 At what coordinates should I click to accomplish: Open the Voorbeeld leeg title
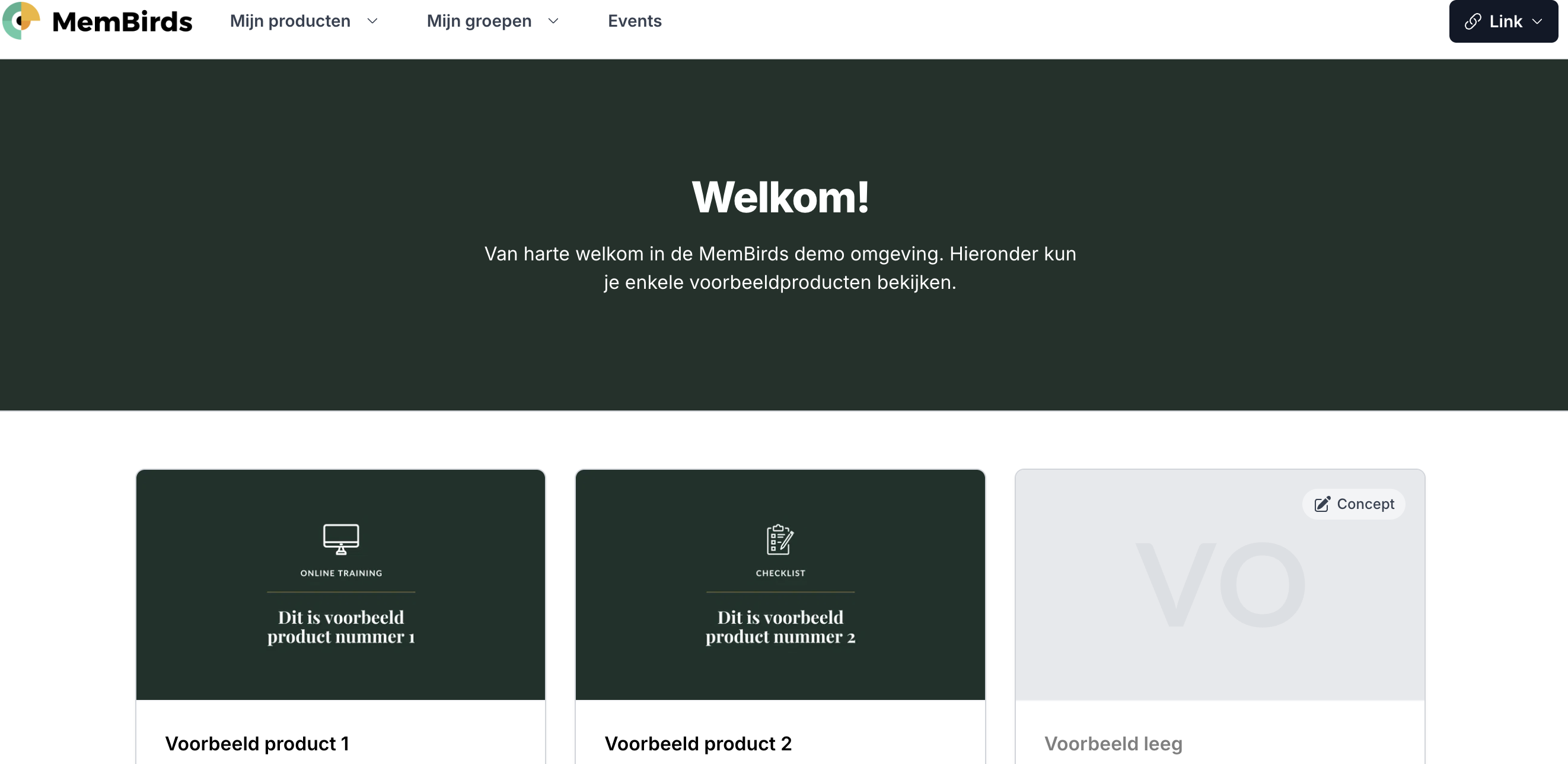coord(1113,743)
